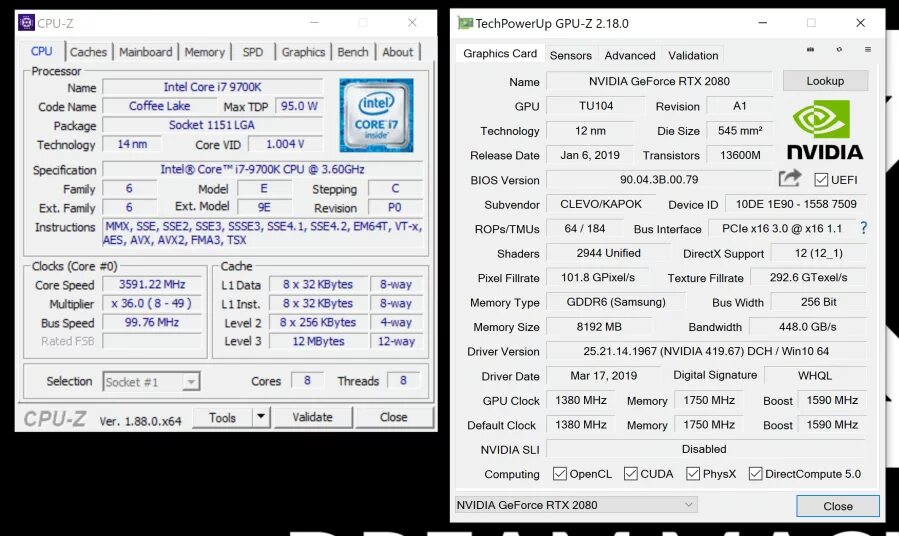The width and height of the screenshot is (899, 536).
Task: Click the Subvendor CLEVO/KAPOK value
Action: point(601,204)
